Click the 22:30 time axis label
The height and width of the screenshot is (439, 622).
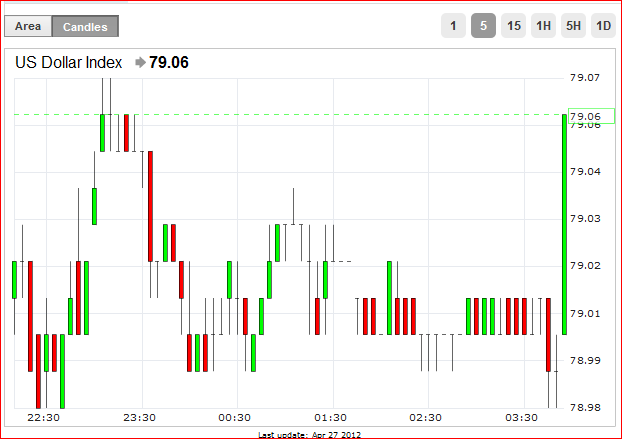44,418
